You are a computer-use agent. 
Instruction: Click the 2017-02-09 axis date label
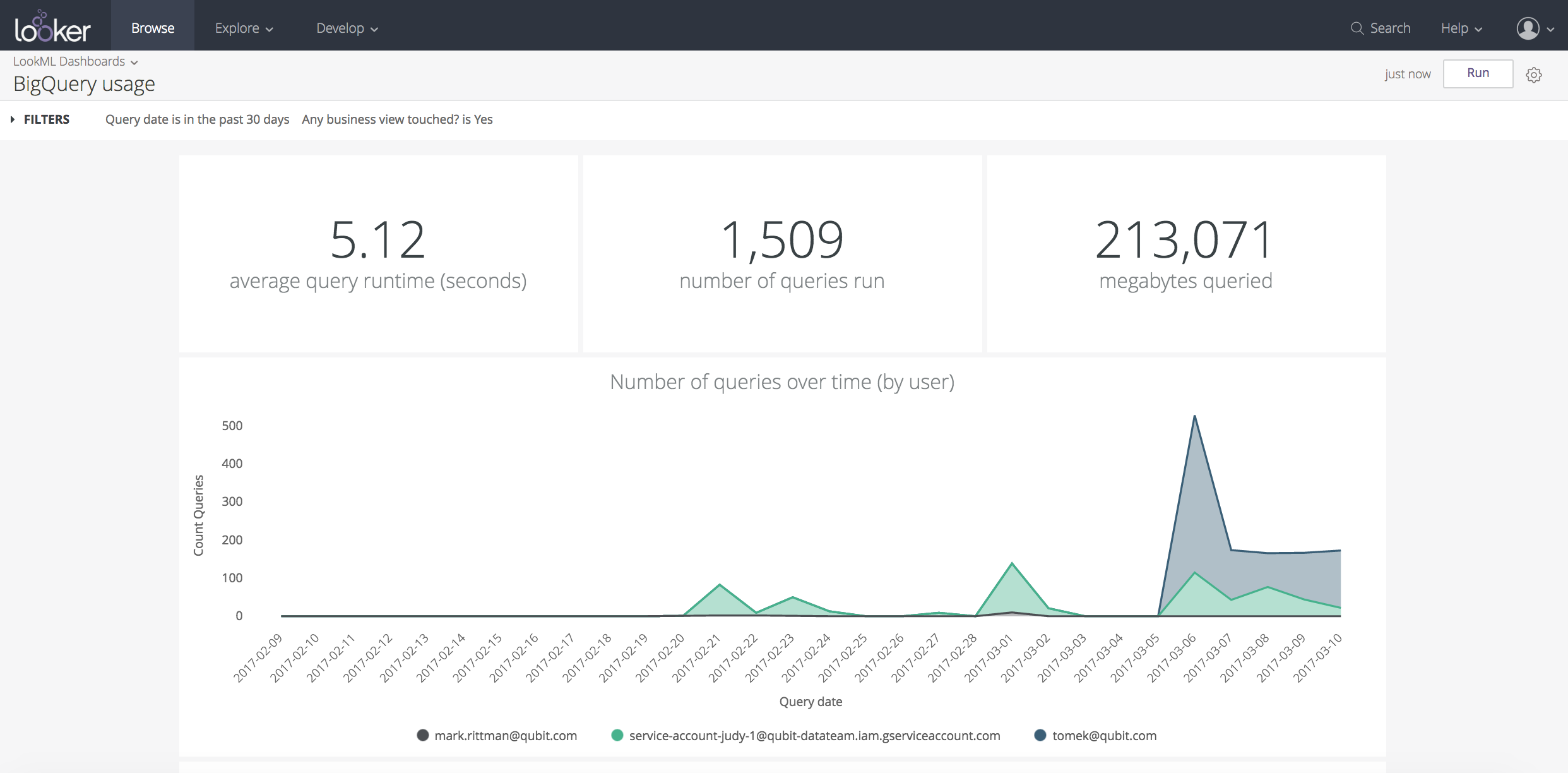click(x=258, y=657)
